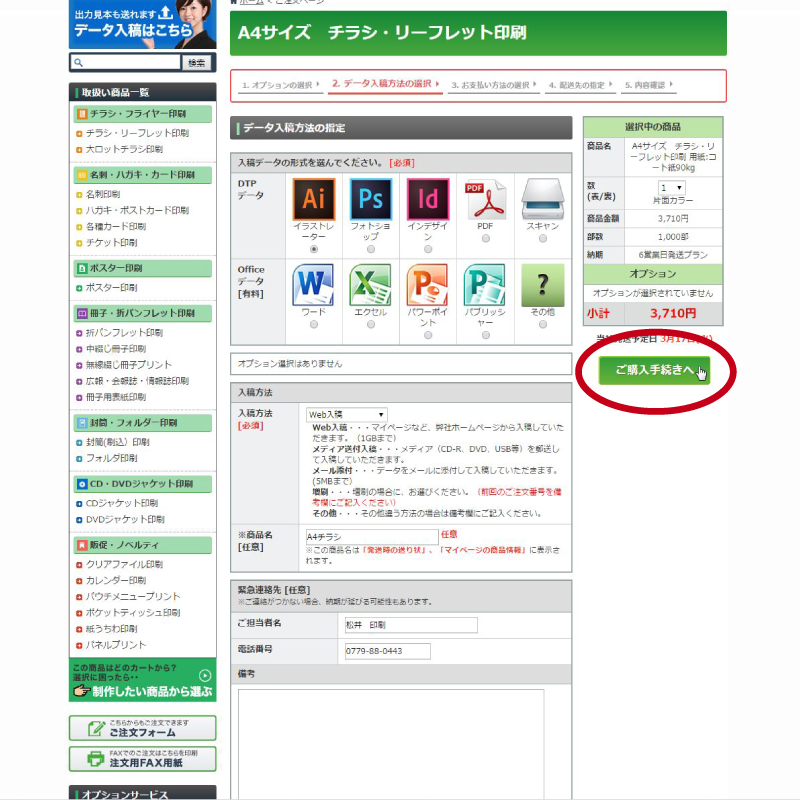The image size is (800, 800).
Task: Open the 無線綴じ冊子プリント link
Action: coord(129,365)
